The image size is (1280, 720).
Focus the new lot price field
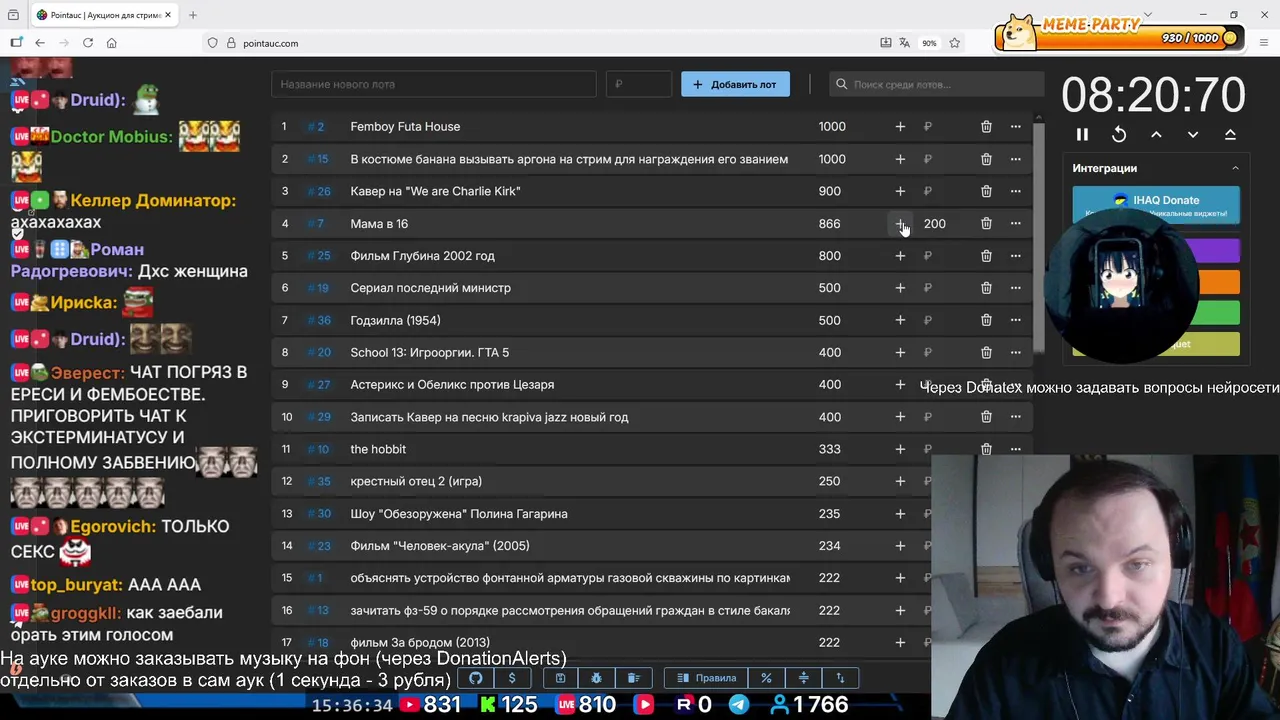(x=639, y=84)
